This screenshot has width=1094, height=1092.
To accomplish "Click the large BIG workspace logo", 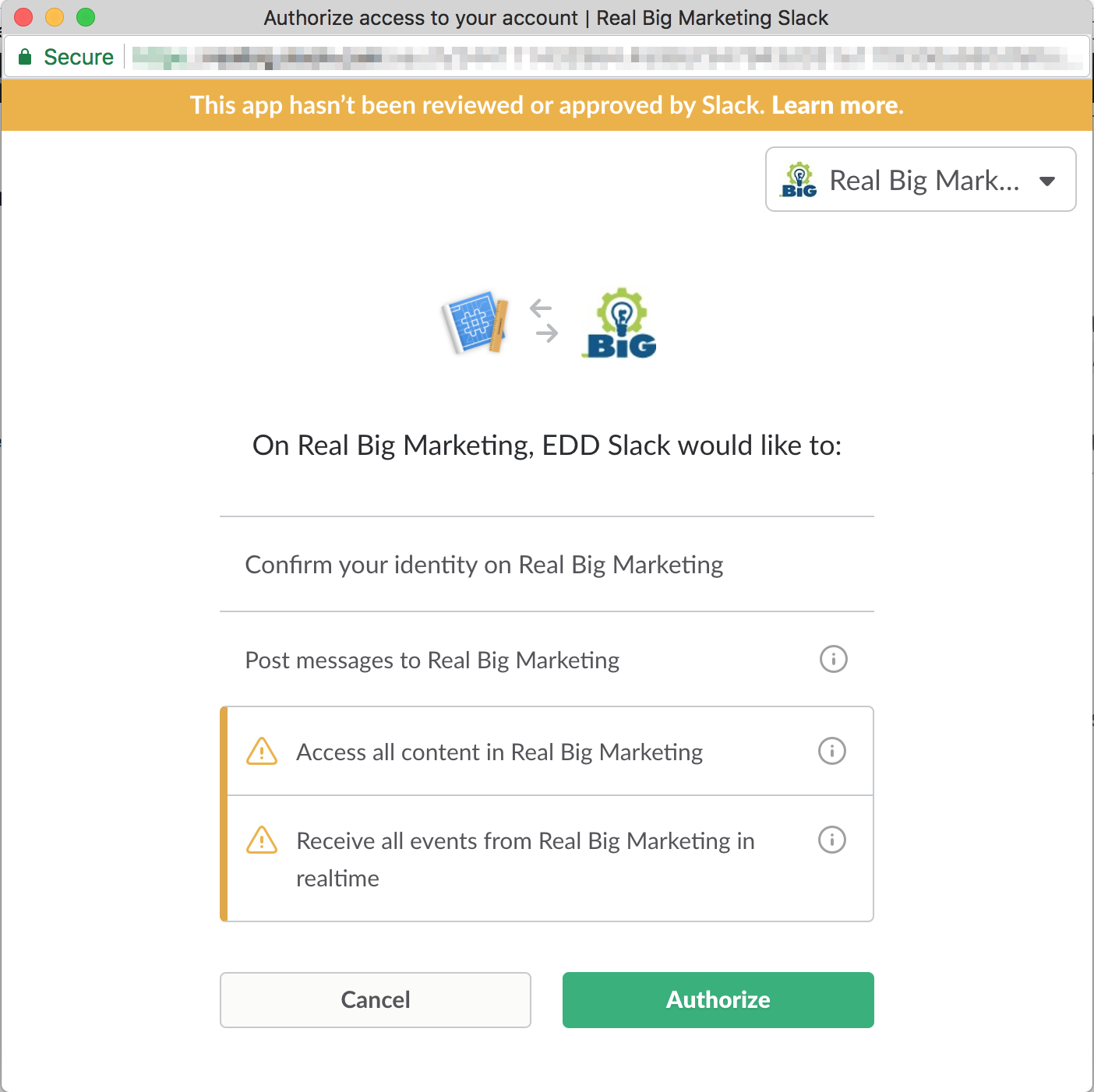I will point(621,324).
